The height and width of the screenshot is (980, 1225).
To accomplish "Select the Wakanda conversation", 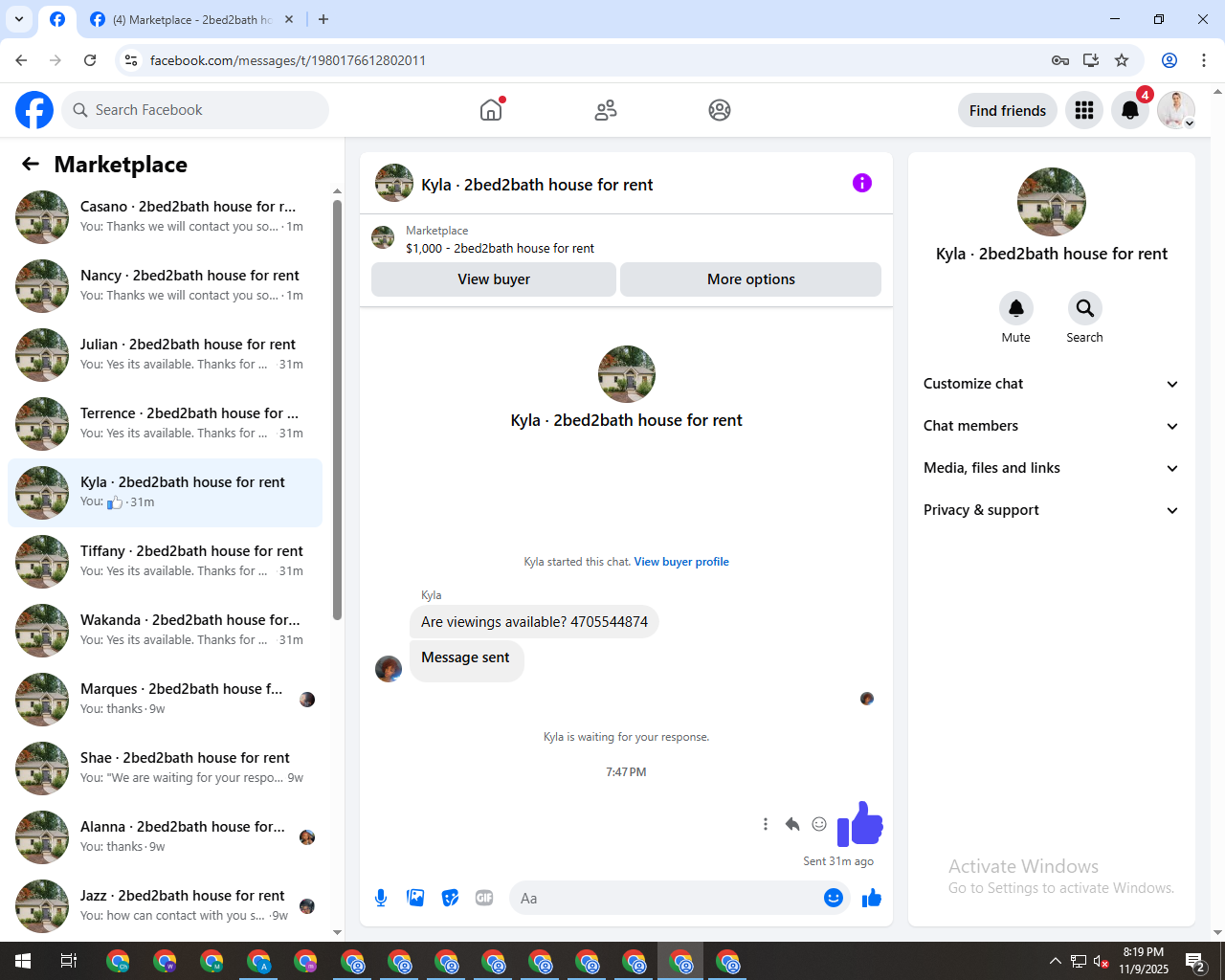I will click(x=165, y=630).
